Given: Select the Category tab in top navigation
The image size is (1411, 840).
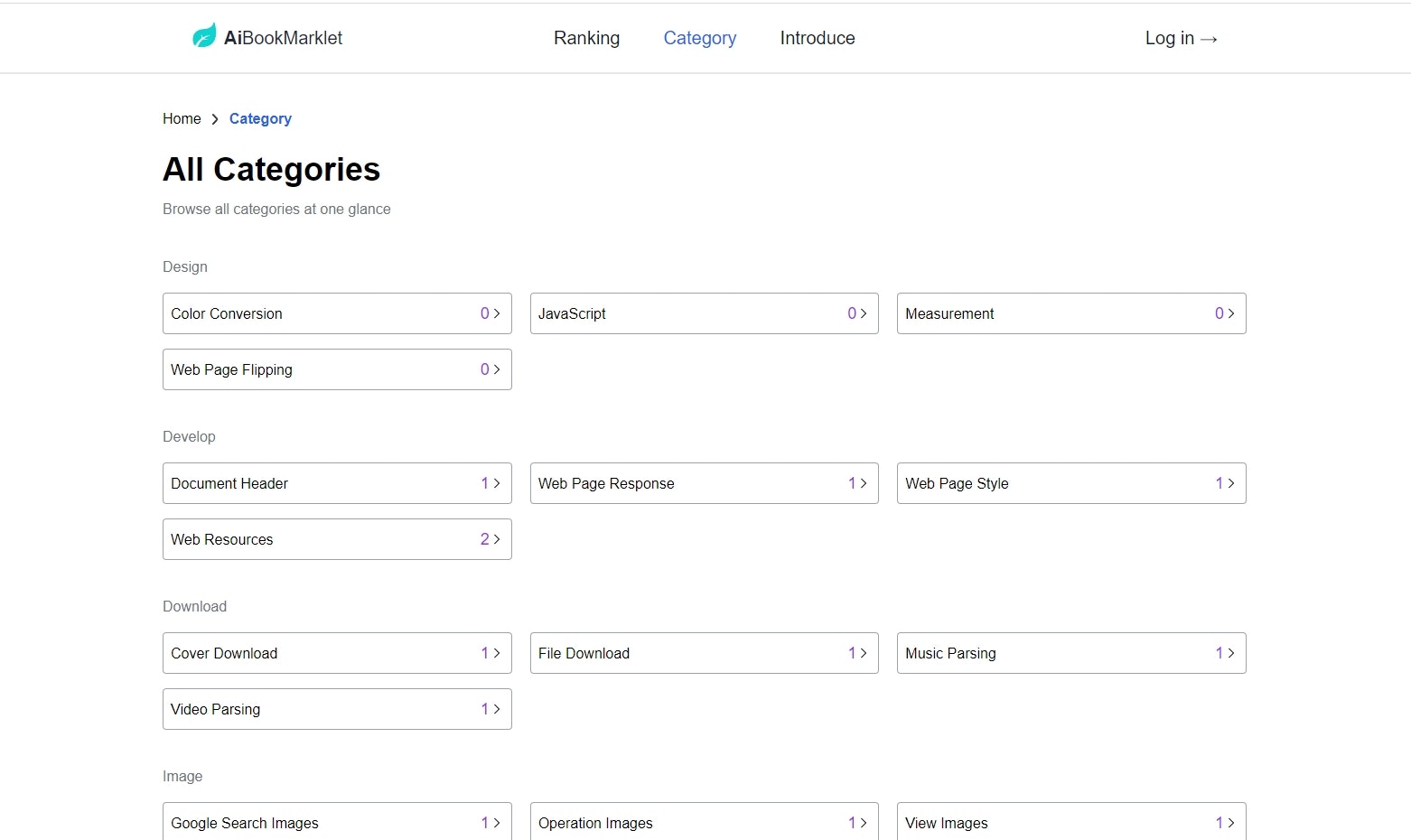Looking at the screenshot, I should pyautogui.click(x=699, y=38).
